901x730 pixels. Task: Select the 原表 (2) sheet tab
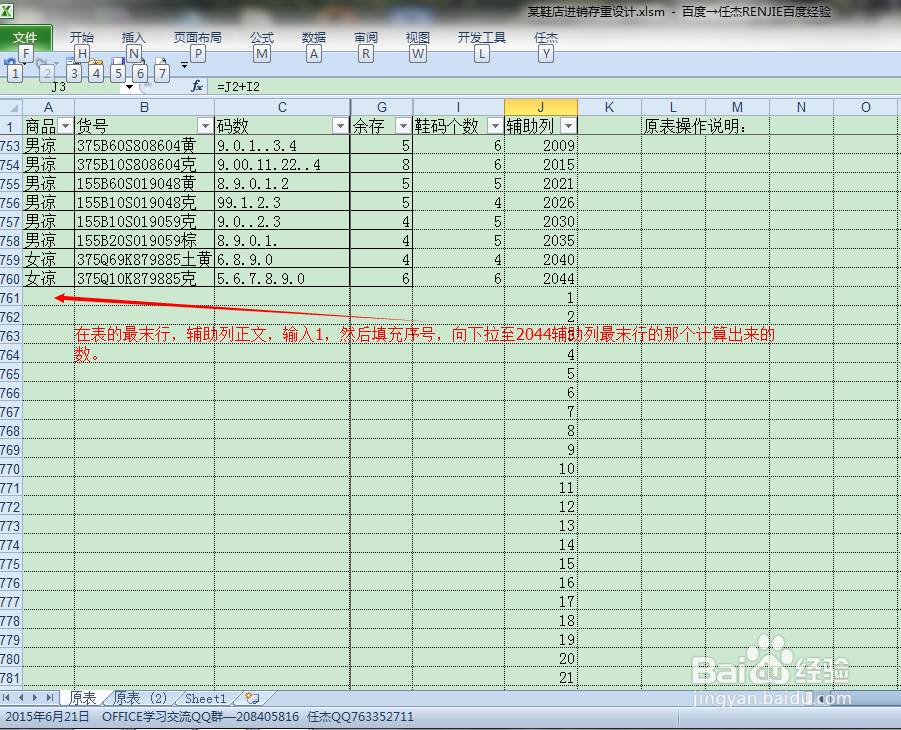coord(140,698)
